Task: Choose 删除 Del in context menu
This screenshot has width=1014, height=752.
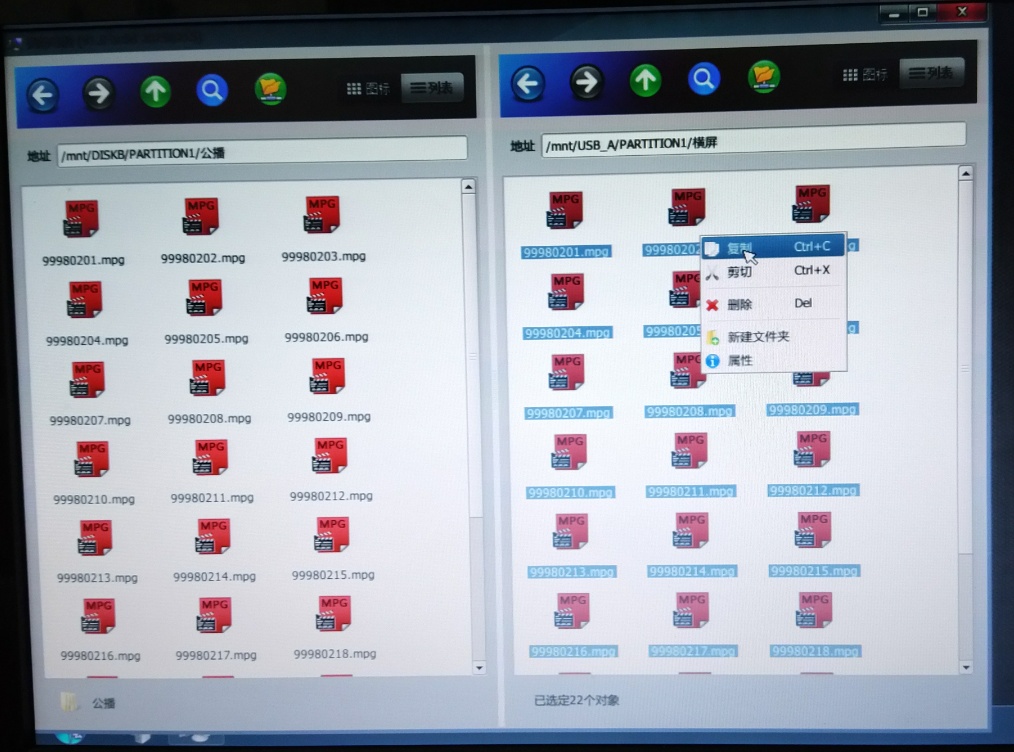Action: 773,304
